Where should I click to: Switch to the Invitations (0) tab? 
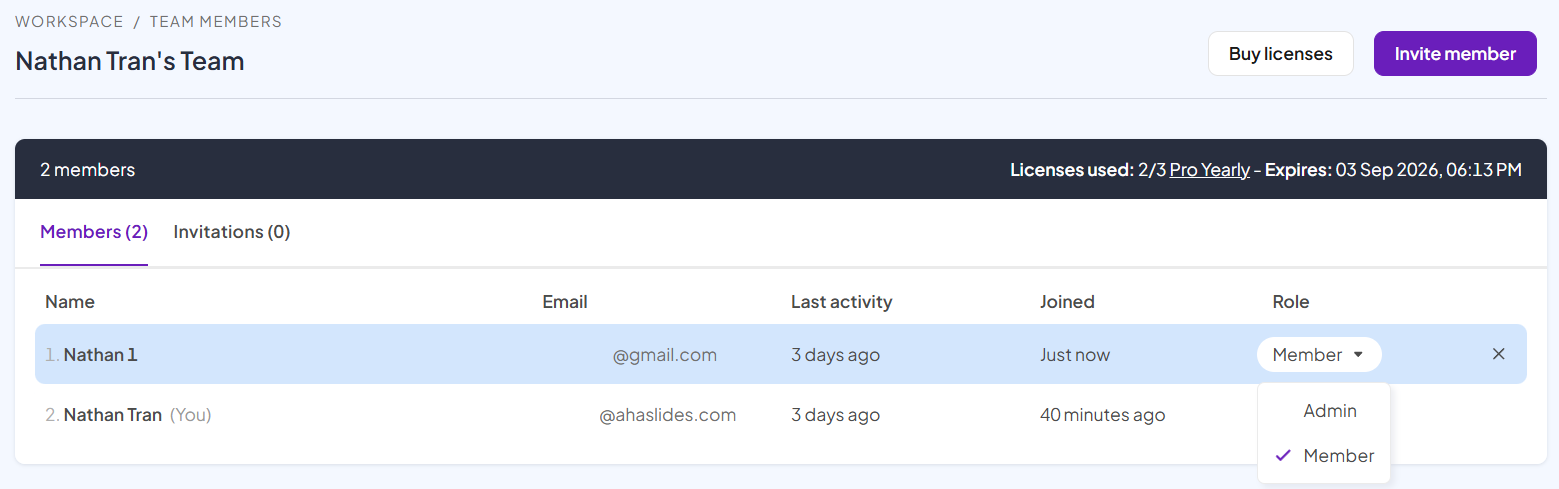pos(232,232)
